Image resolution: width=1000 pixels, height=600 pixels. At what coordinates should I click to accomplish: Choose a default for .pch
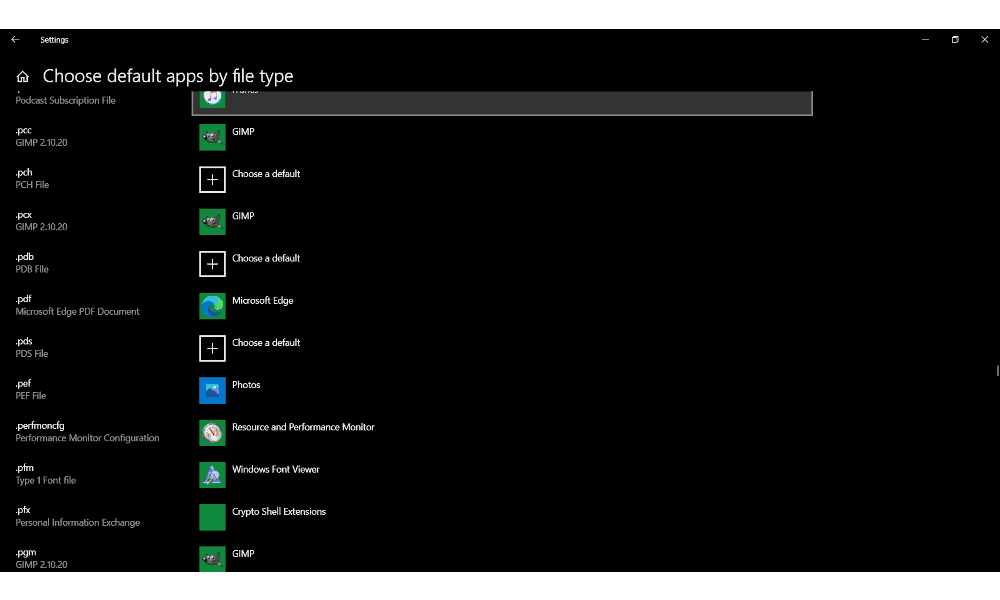[x=266, y=173]
